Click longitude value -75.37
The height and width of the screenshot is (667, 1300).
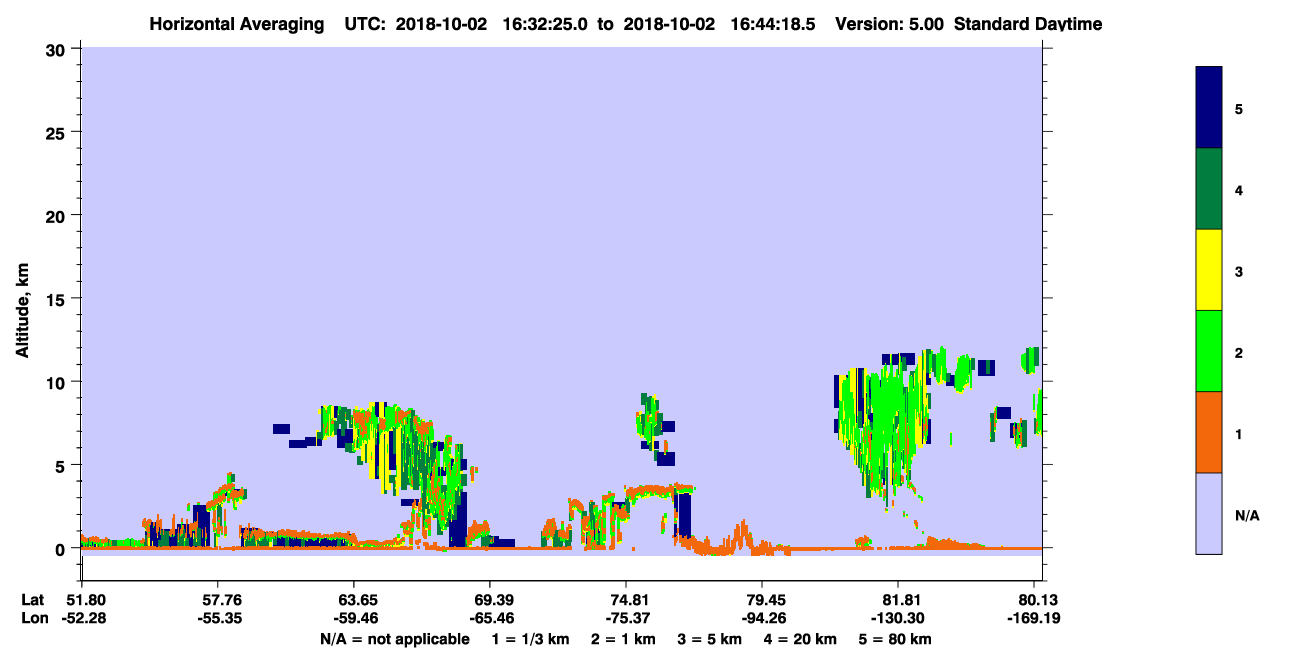pos(626,618)
